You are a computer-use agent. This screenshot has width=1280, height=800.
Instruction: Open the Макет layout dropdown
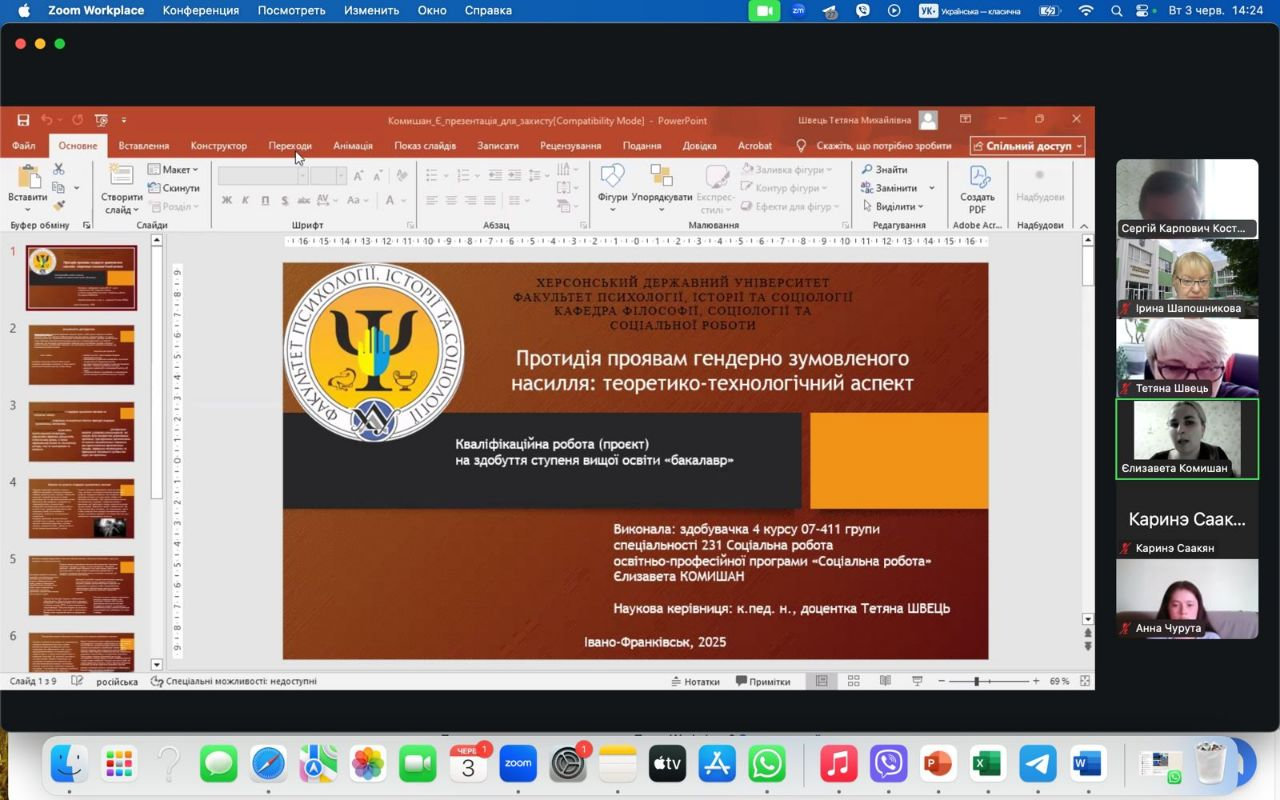173,170
